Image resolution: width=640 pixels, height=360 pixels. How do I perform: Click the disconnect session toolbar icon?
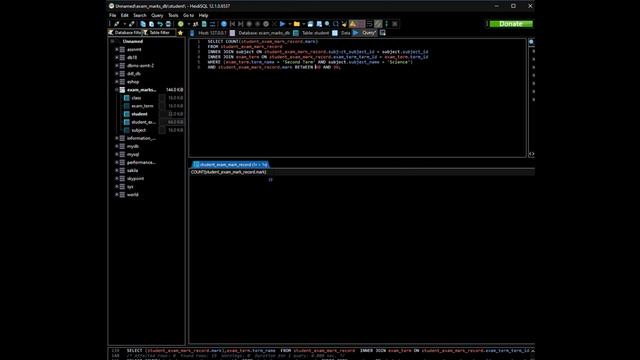click(x=131, y=24)
